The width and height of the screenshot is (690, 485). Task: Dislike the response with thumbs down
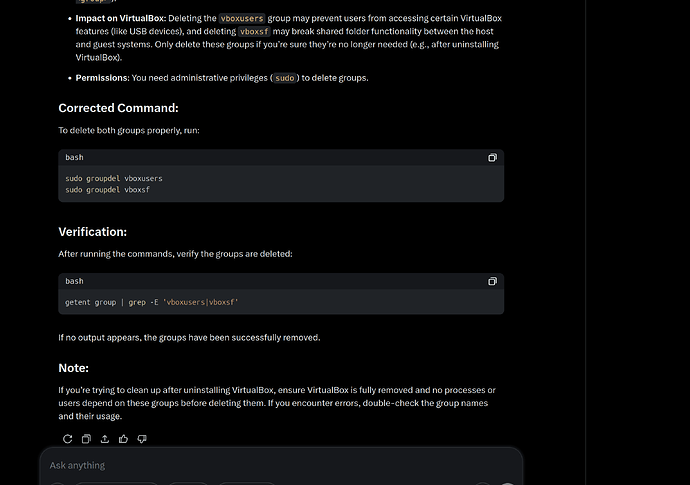coord(142,438)
